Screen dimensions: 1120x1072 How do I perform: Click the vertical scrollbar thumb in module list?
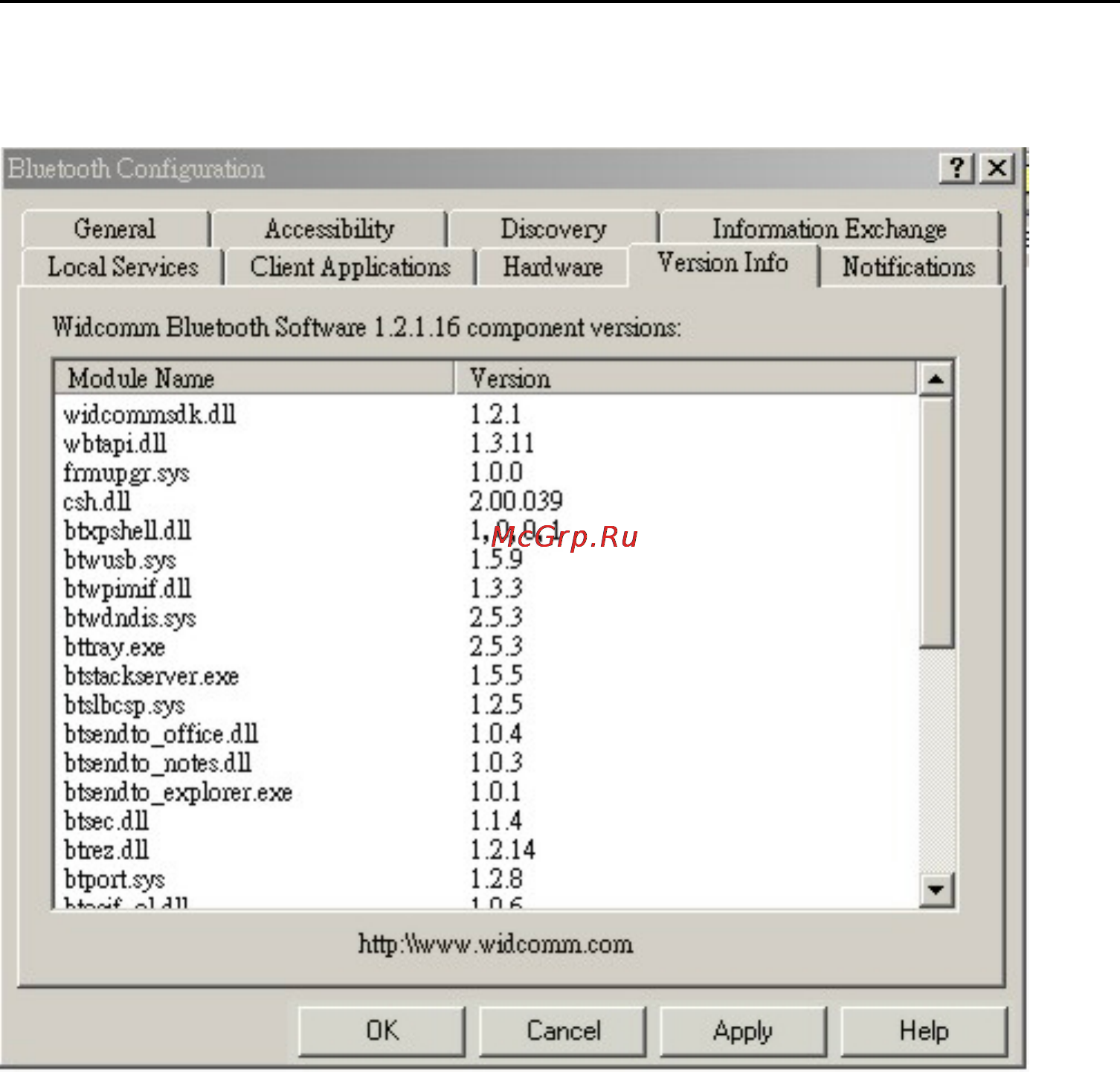pyautogui.click(x=936, y=522)
